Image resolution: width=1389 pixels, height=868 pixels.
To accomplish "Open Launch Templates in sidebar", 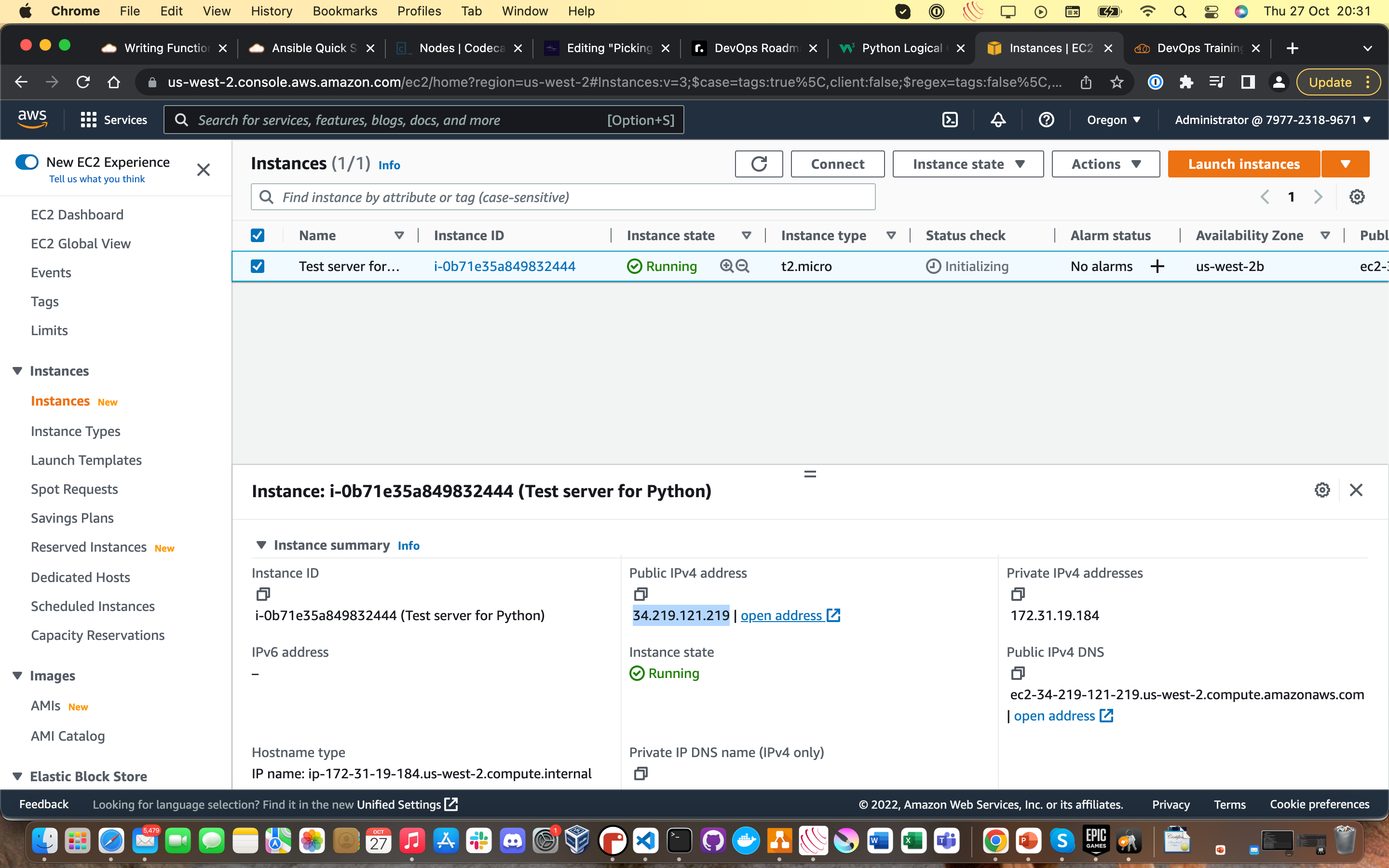I will [x=86, y=460].
